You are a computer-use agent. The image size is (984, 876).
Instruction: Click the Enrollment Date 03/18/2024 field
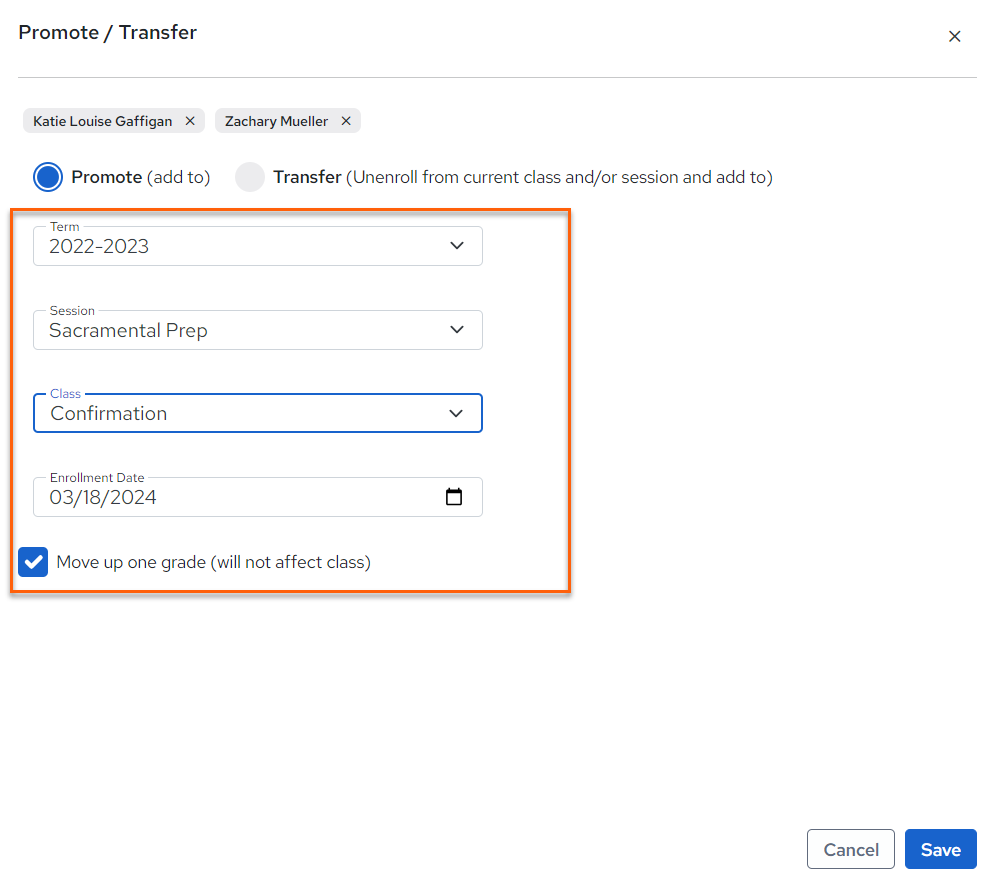tap(257, 497)
